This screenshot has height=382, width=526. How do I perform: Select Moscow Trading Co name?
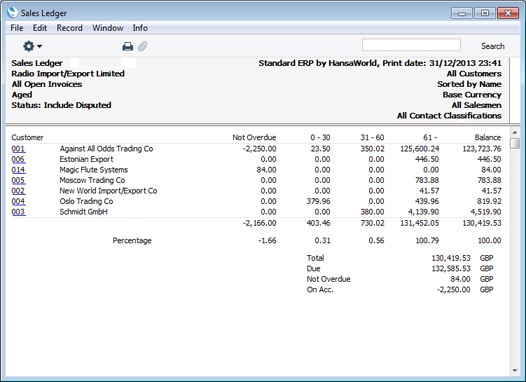click(92, 180)
